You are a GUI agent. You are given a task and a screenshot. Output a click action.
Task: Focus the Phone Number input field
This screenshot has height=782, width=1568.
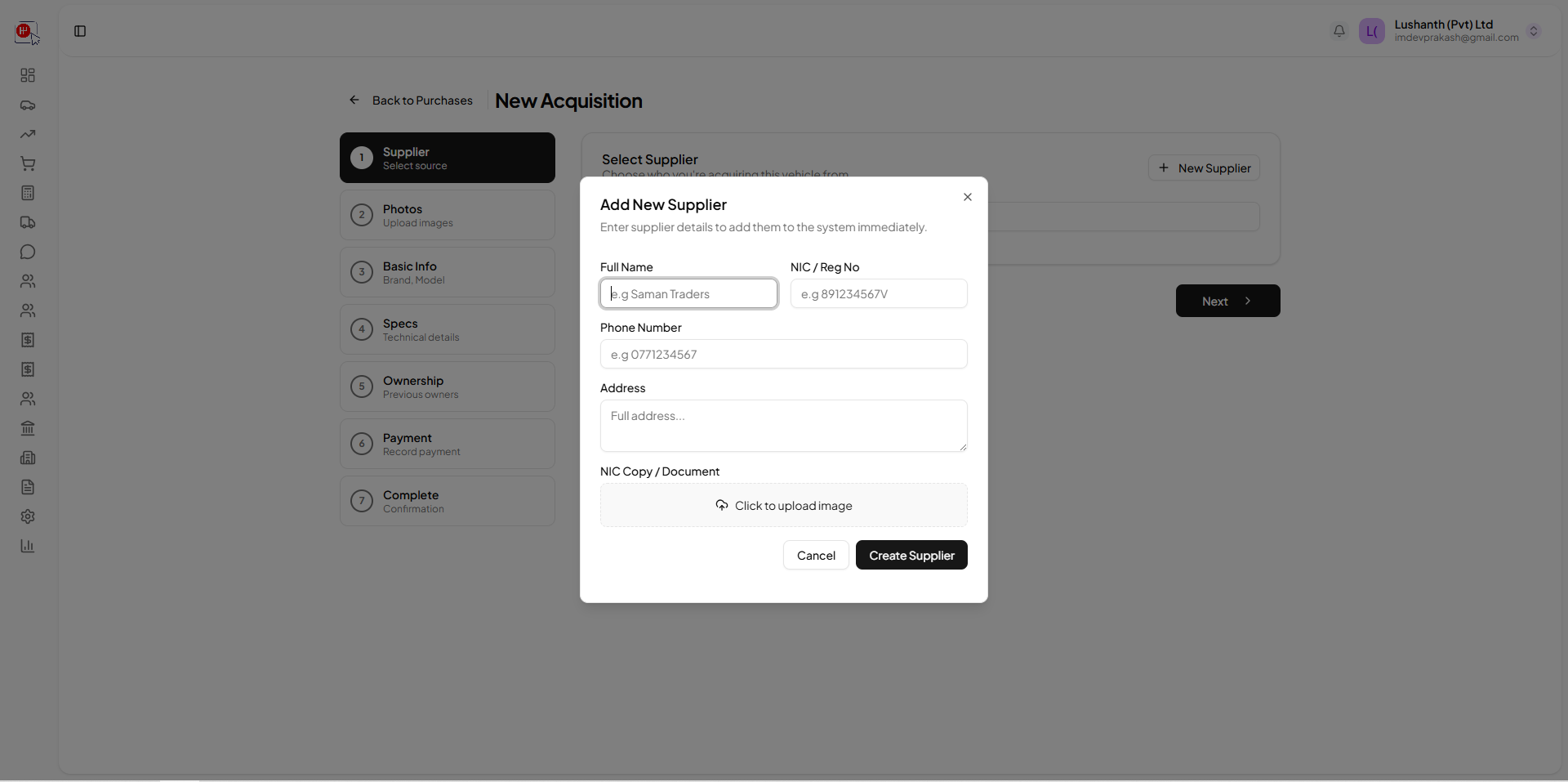tap(783, 355)
